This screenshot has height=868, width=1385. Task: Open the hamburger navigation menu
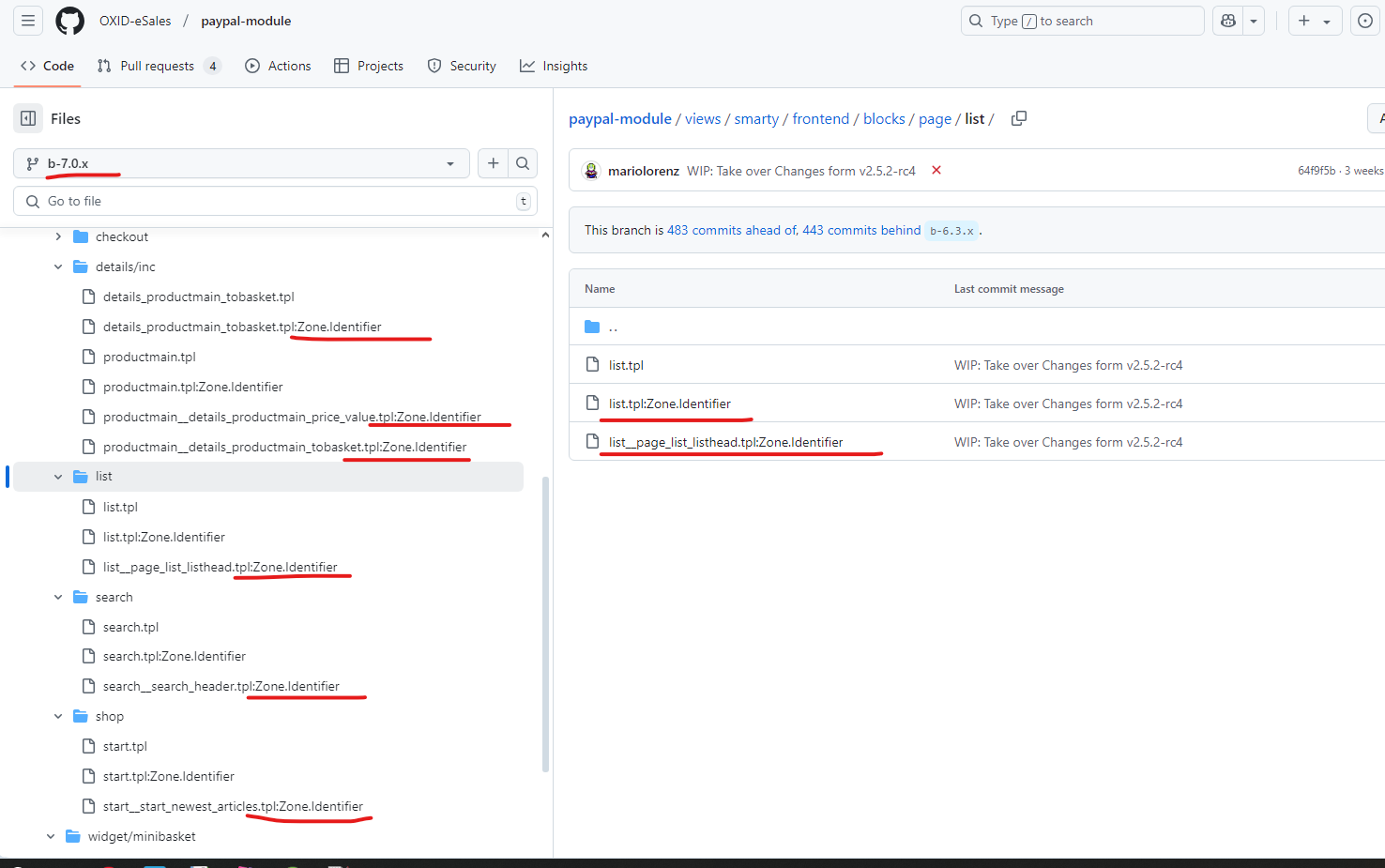pos(28,21)
